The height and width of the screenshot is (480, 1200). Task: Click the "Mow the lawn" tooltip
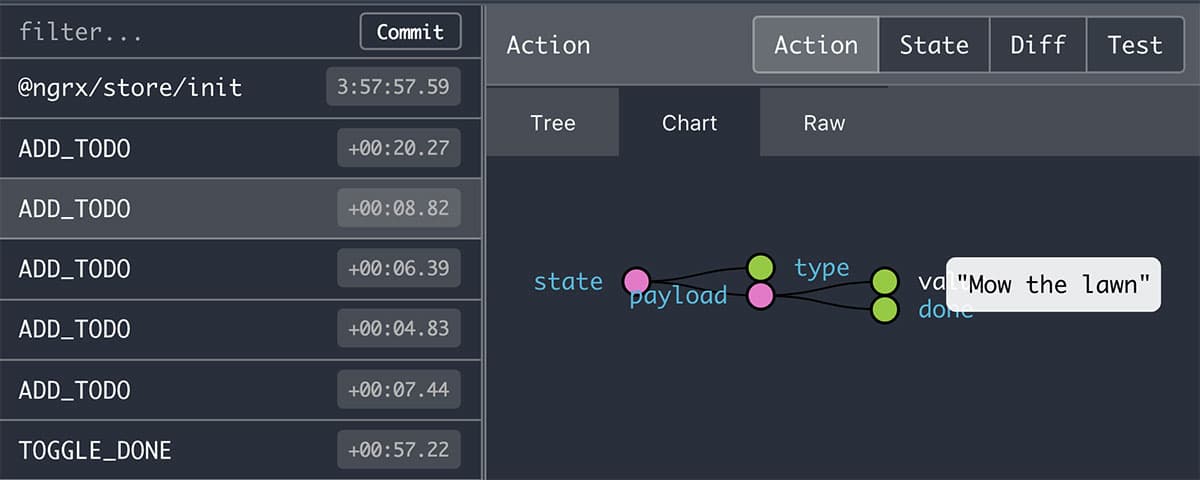coord(1054,284)
